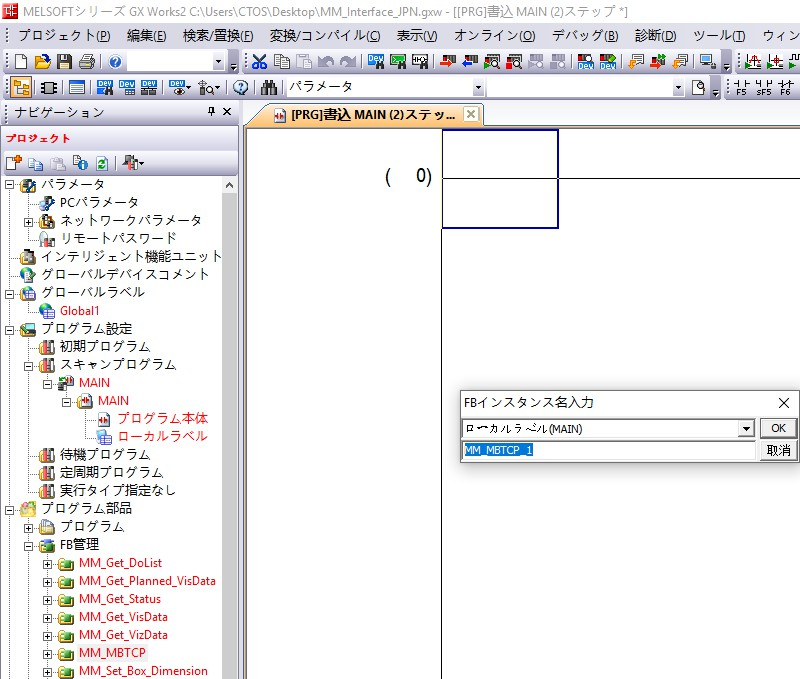Screen dimensions: 800x679
Task: Click the new data icon in project panel
Action: click(x=14, y=163)
